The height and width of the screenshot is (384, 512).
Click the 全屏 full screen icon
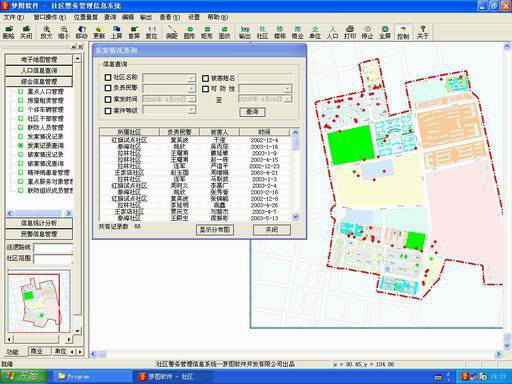click(385, 32)
